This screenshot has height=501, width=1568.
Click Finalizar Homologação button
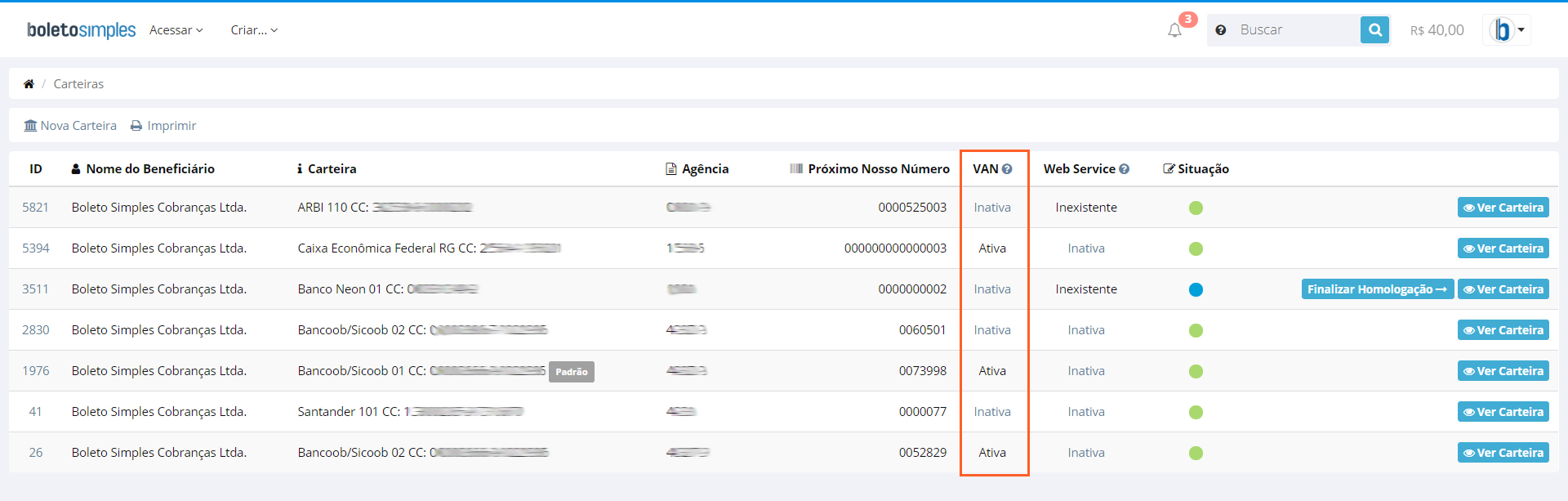1377,289
